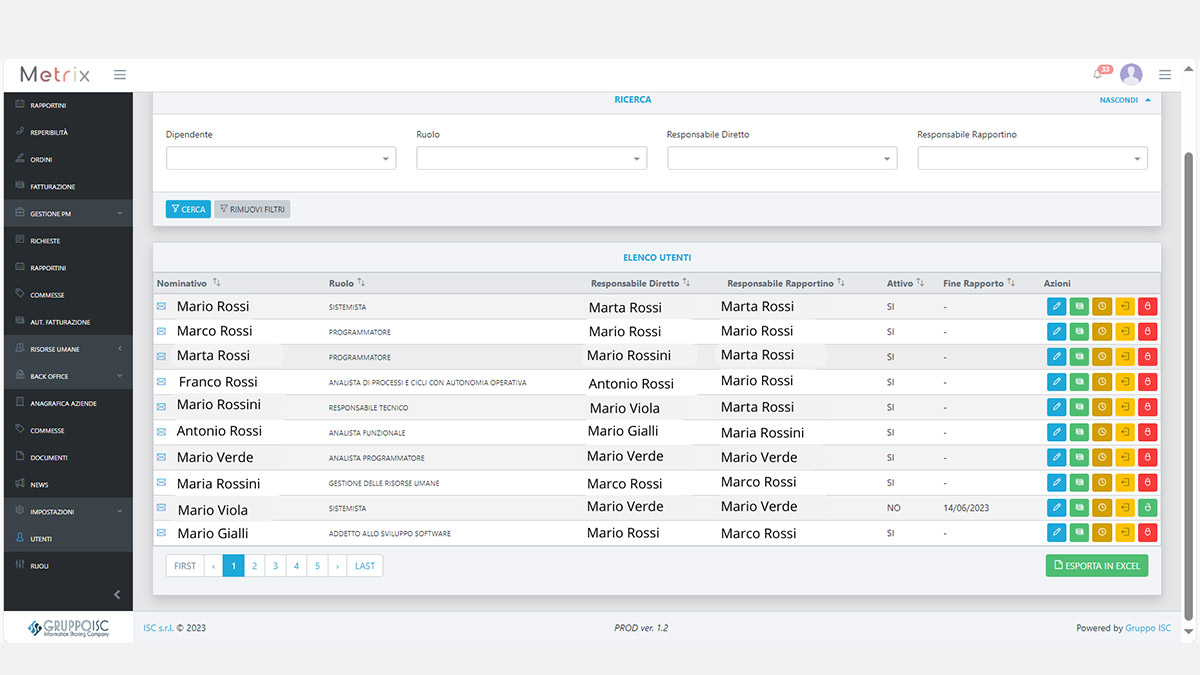The width and height of the screenshot is (1200, 675).
Task: Click the mail icon next to Antonio Rossi
Action: click(161, 431)
